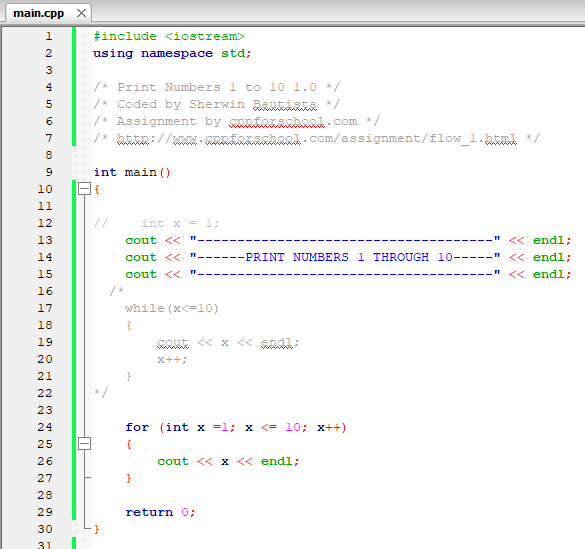
Task: Click 'Assignment by cppforschool.com' comment
Action: 237,121
